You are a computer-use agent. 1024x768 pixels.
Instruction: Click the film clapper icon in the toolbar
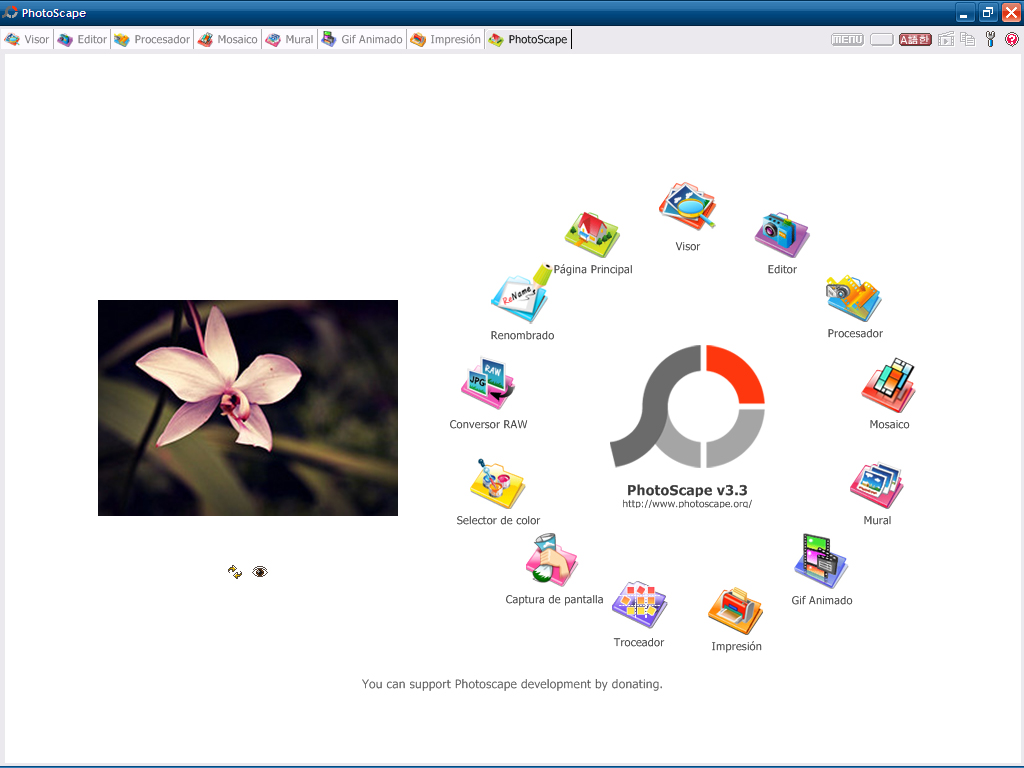coord(946,39)
